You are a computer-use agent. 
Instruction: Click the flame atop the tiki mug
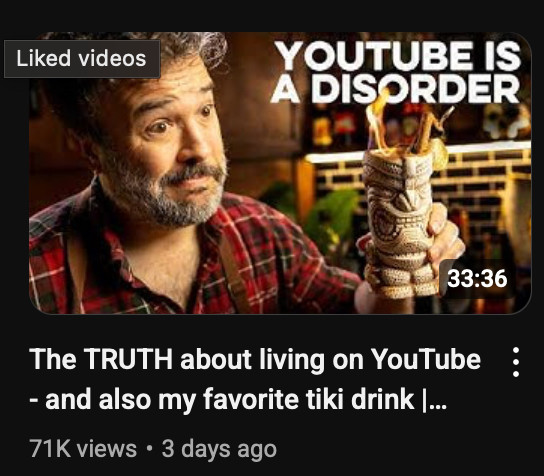(x=382, y=121)
